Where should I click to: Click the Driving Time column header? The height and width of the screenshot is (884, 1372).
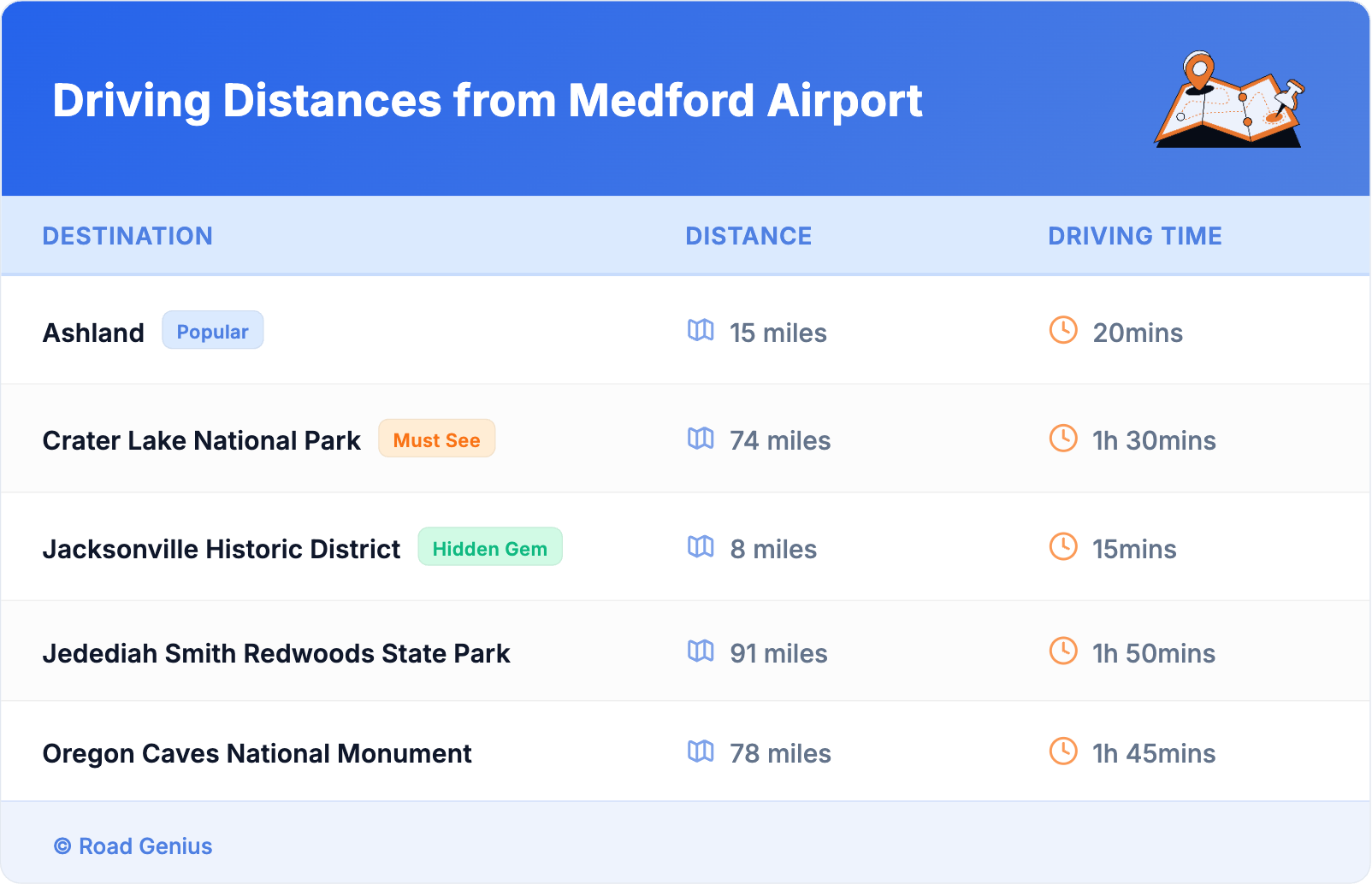tap(1134, 236)
